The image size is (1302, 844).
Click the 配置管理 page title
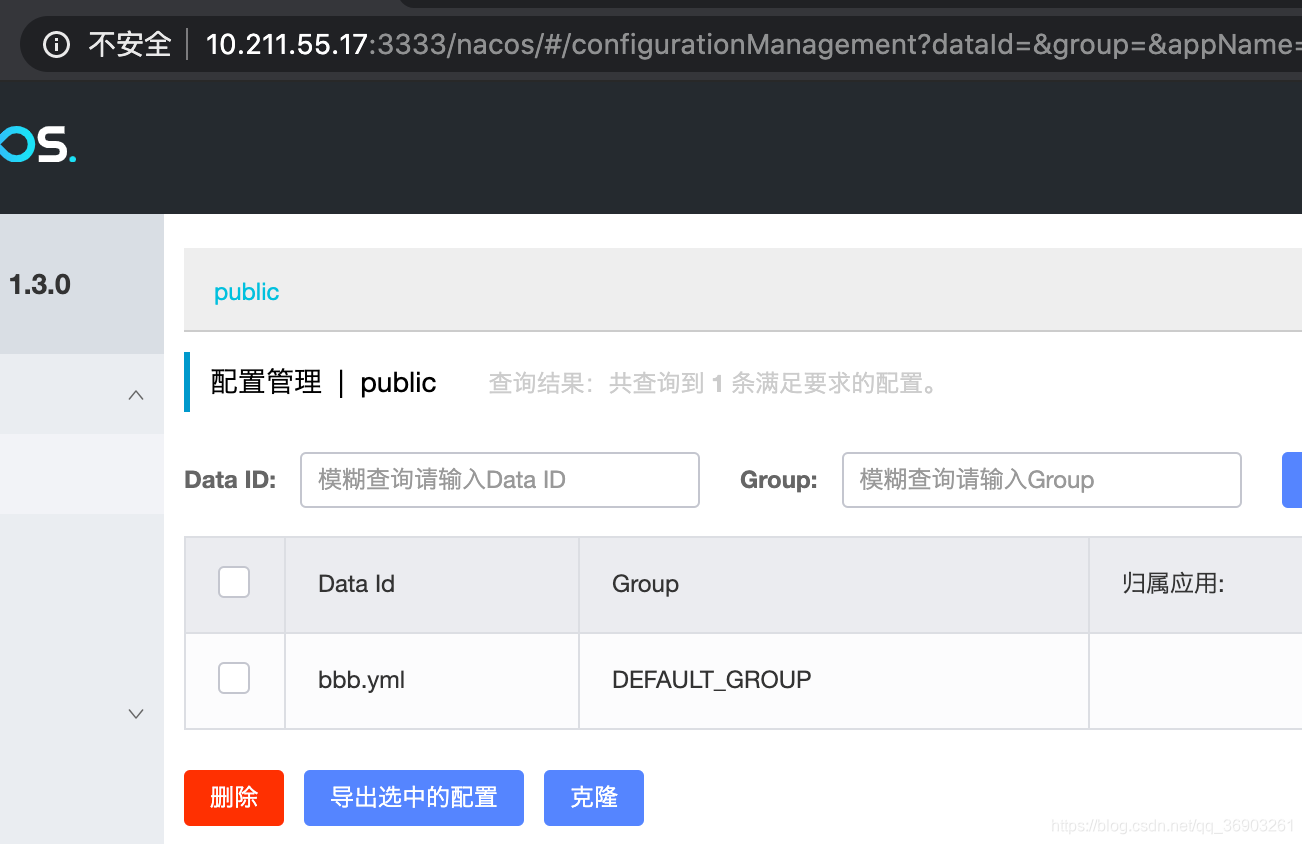pos(266,382)
